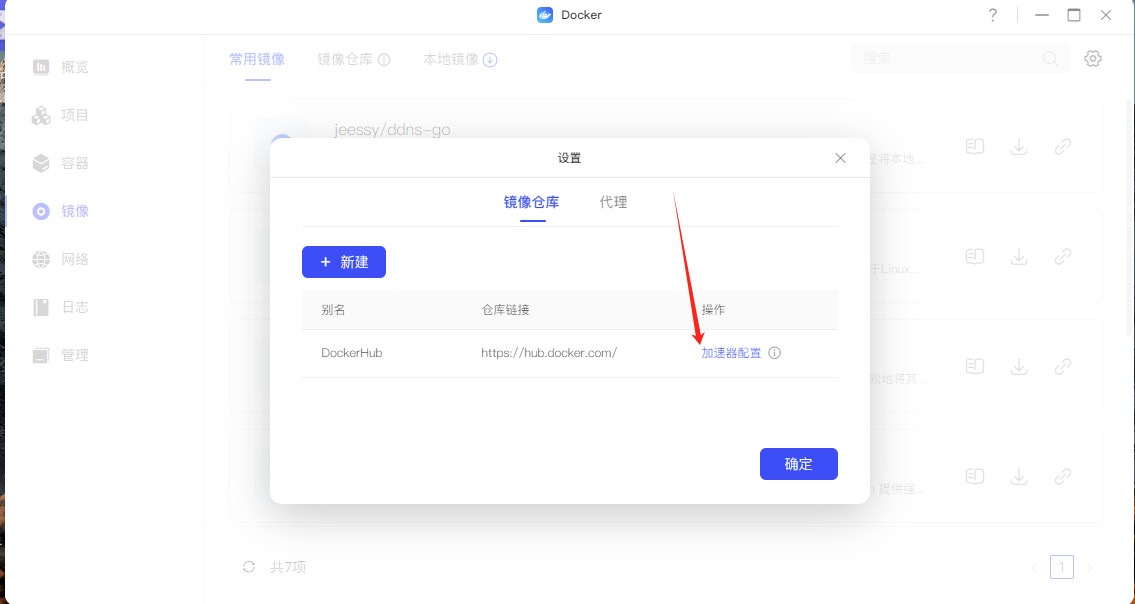1135x604 pixels.
Task: Click the help question mark icon
Action: coord(993,15)
